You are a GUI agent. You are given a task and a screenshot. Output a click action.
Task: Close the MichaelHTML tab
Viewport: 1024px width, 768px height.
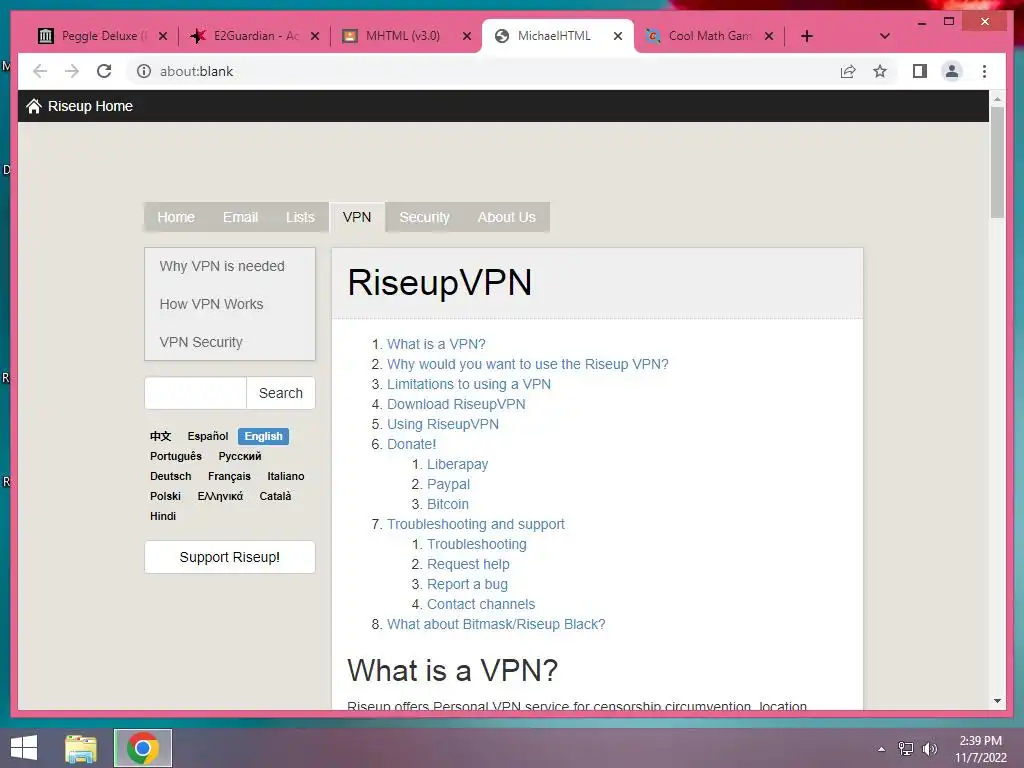(x=618, y=36)
